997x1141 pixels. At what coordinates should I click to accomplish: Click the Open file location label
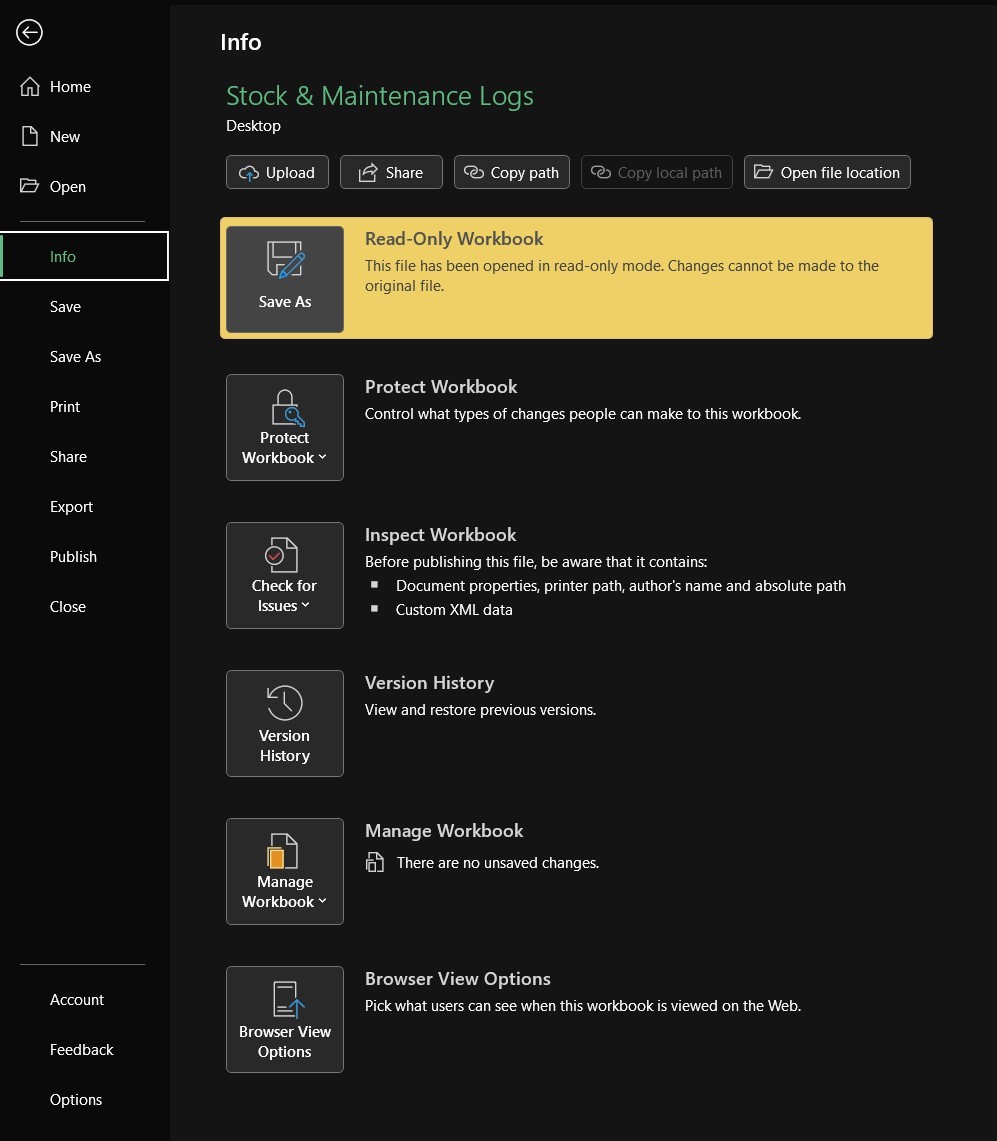coord(840,172)
